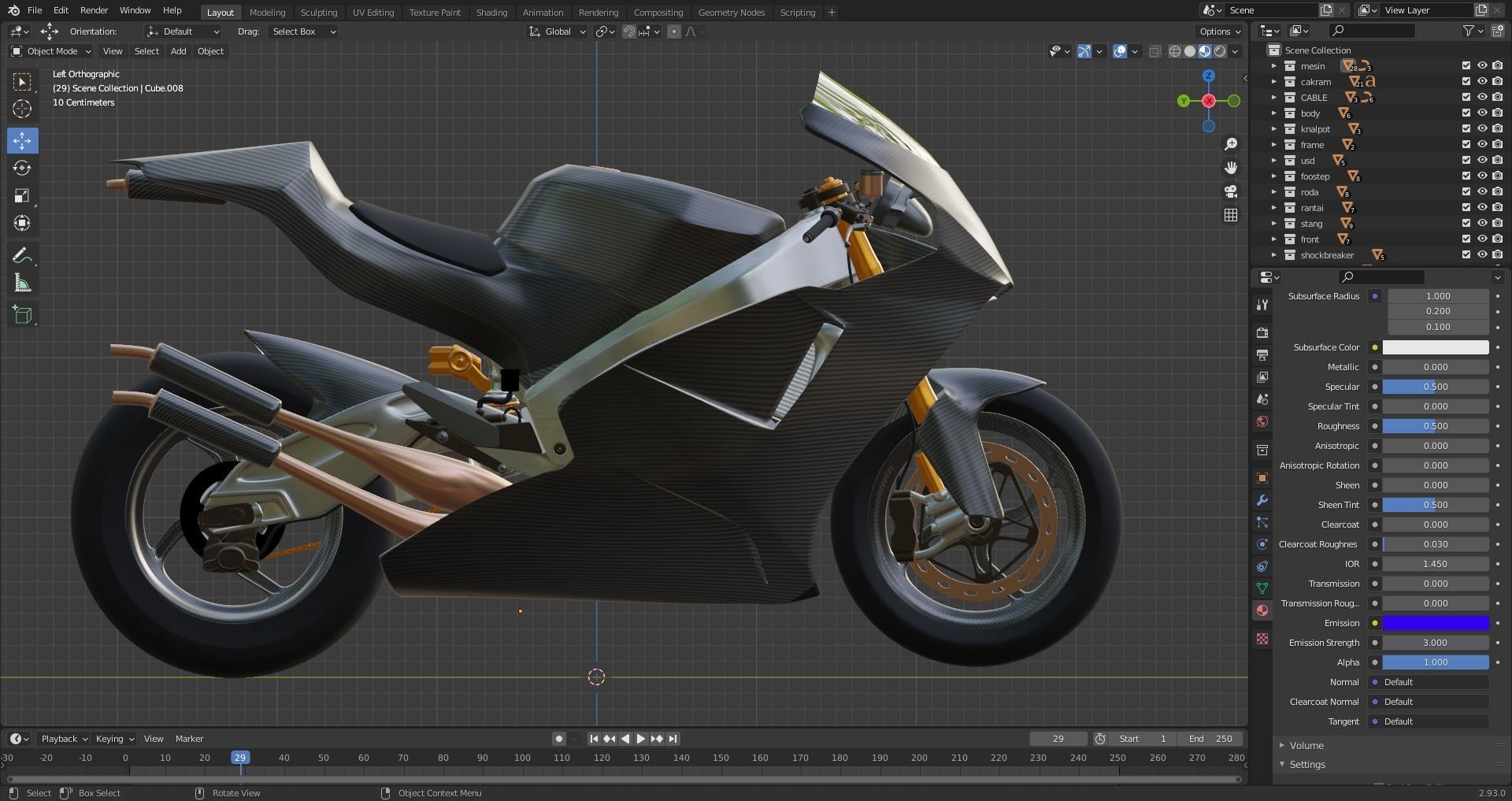Select the Measure tool
The image size is (1512, 801).
point(22,284)
